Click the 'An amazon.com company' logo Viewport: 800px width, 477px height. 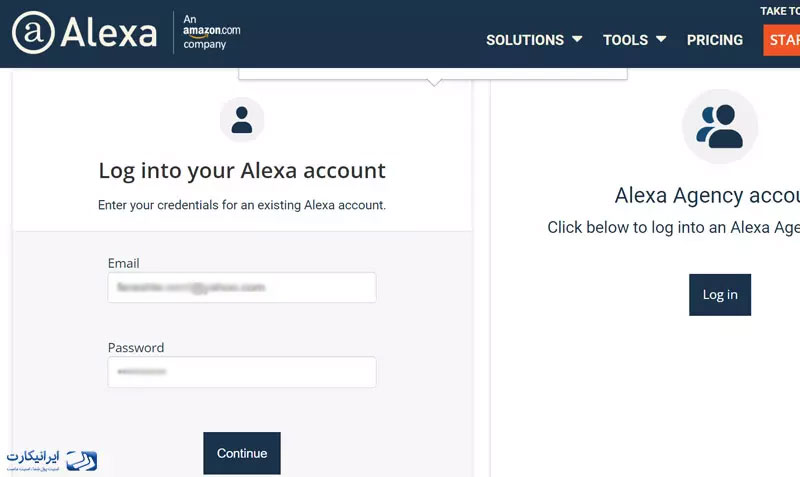211,32
